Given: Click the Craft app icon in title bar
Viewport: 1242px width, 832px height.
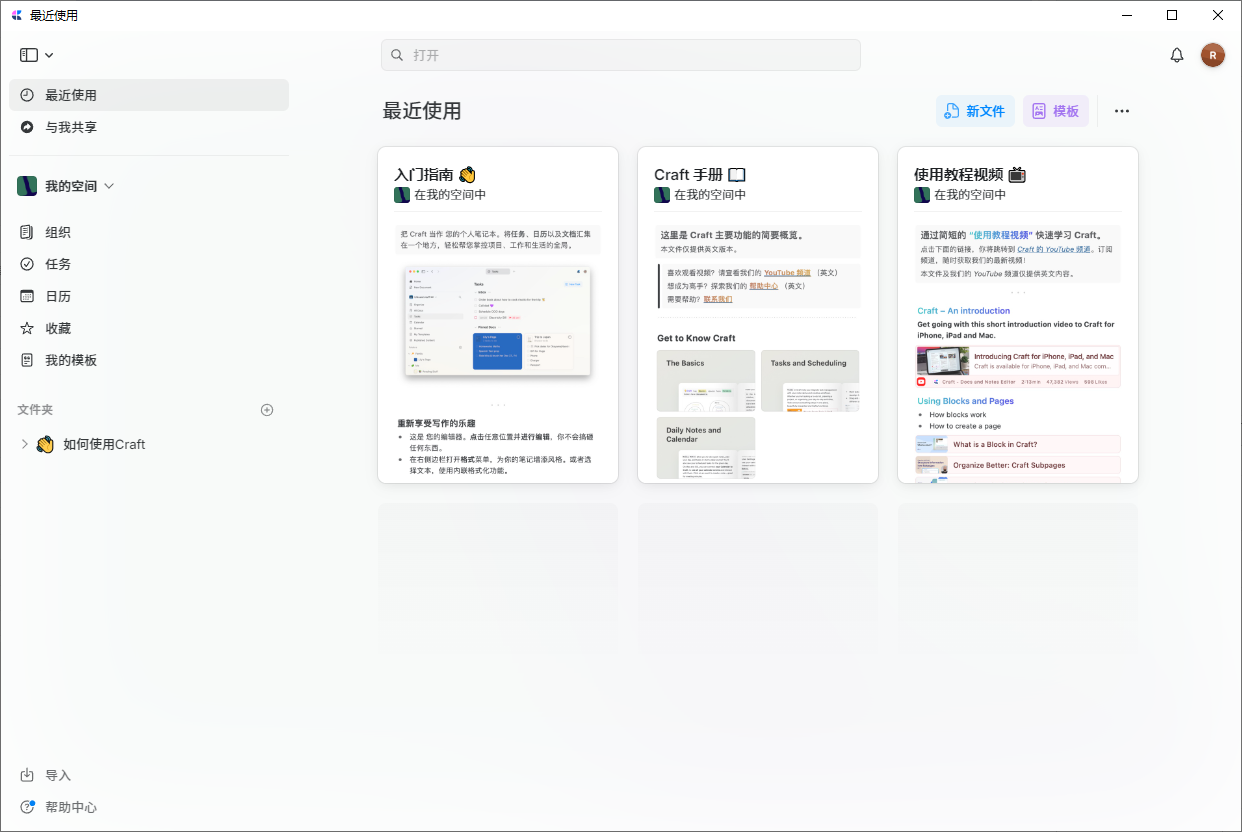Looking at the screenshot, I should coord(16,15).
